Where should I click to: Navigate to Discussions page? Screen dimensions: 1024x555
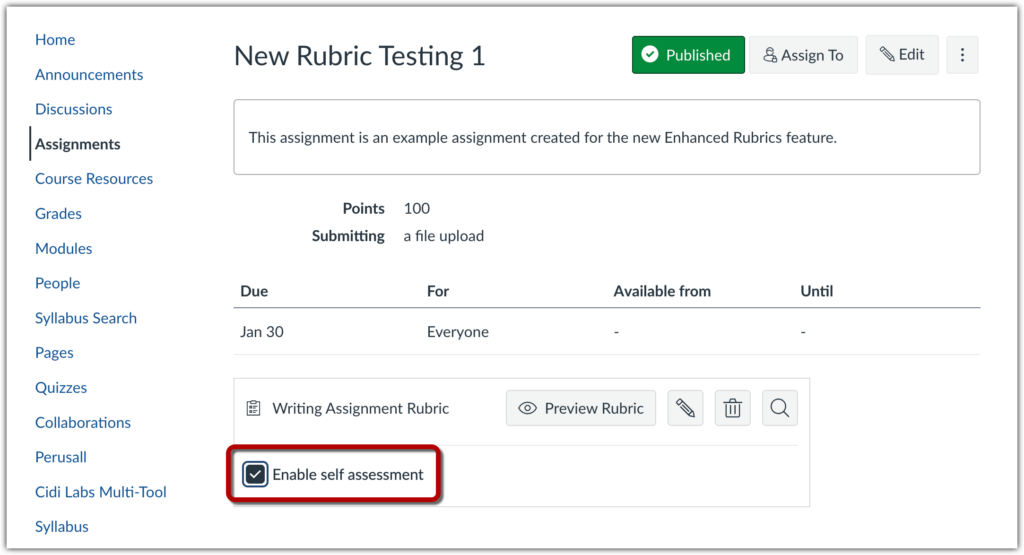click(73, 109)
